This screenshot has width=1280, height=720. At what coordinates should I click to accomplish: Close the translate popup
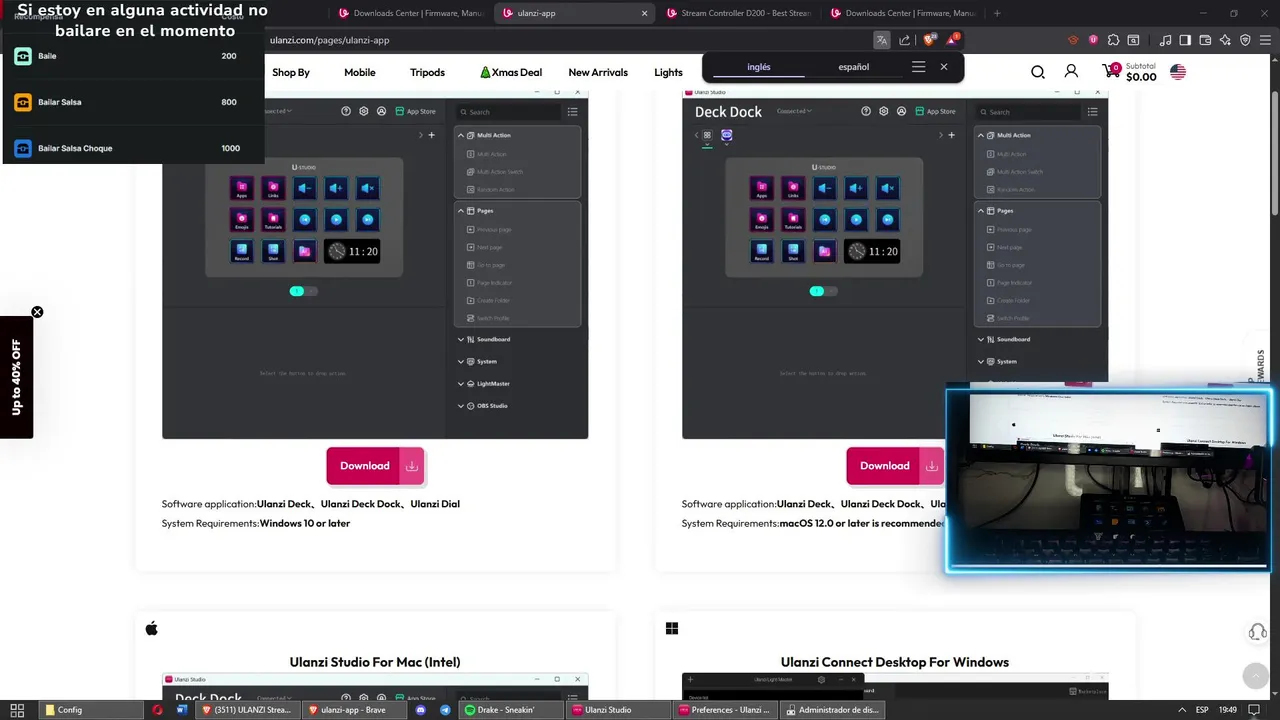pos(943,67)
